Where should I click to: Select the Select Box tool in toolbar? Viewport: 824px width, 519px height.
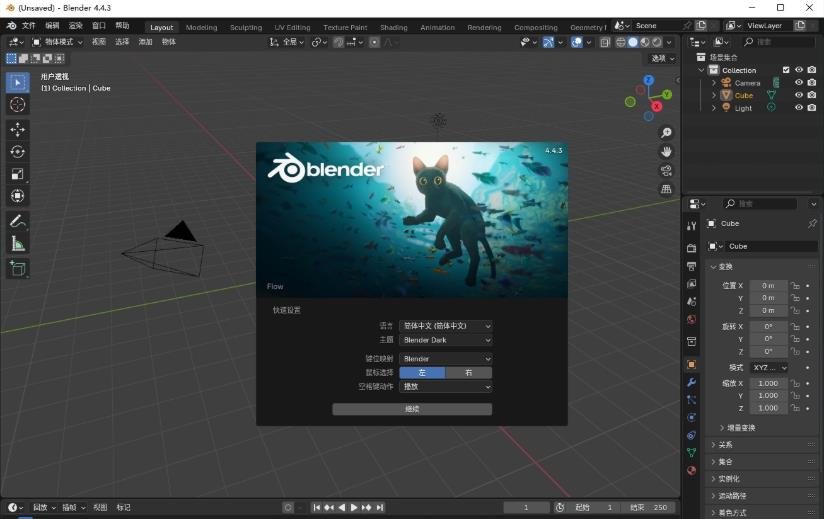(17, 82)
